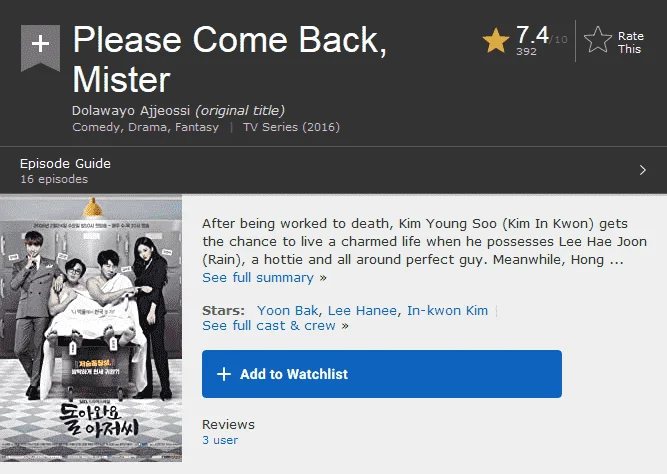Click the Add to Watchlist button
Viewport: 667px width, 474px height.
[x=382, y=374]
